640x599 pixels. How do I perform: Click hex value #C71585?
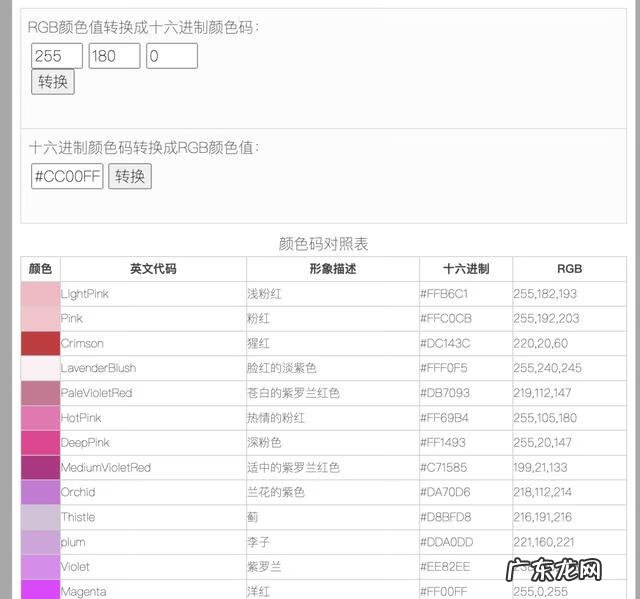pos(444,468)
